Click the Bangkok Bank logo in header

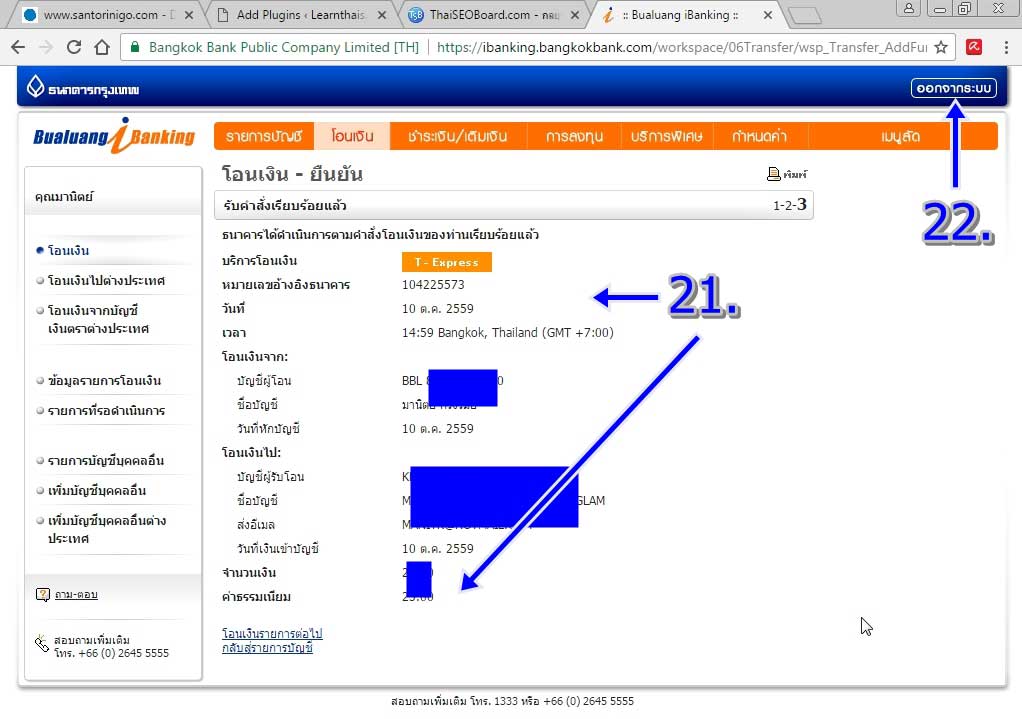click(x=83, y=87)
